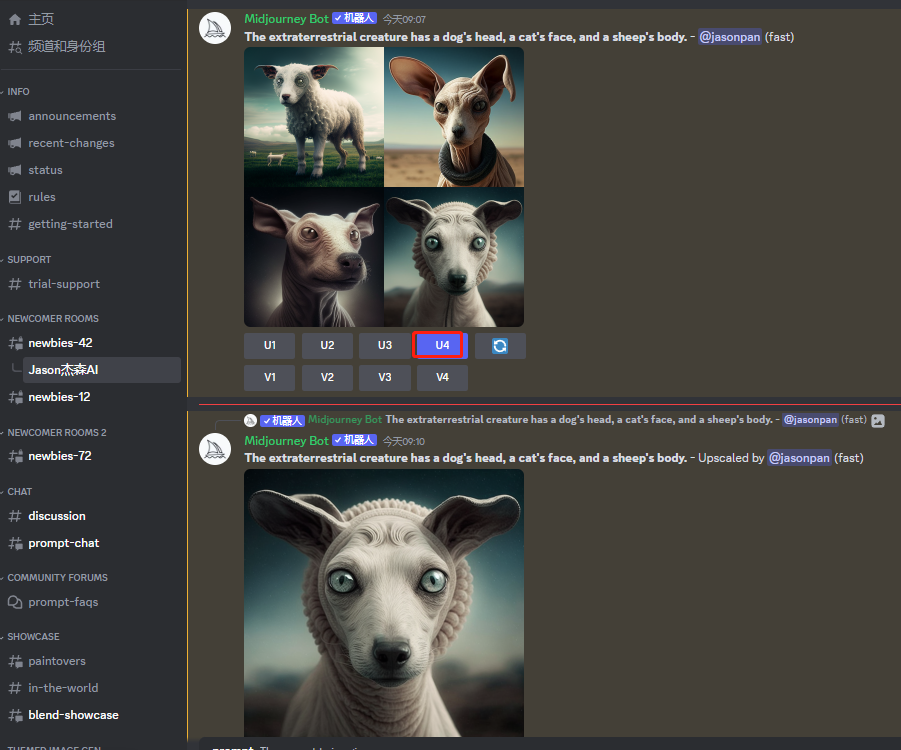
Task: Collapse the NEWCOMER ROOMS category
Action: [52, 318]
